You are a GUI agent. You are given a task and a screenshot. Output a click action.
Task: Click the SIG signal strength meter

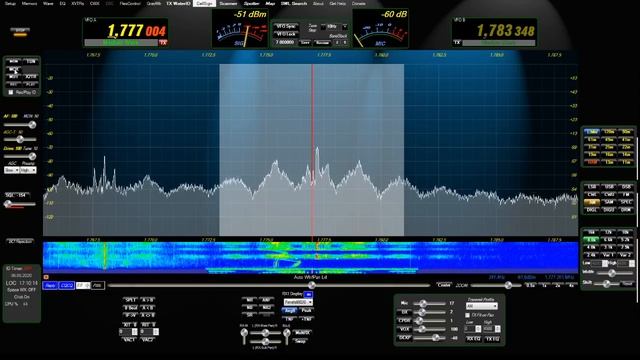coord(240,28)
